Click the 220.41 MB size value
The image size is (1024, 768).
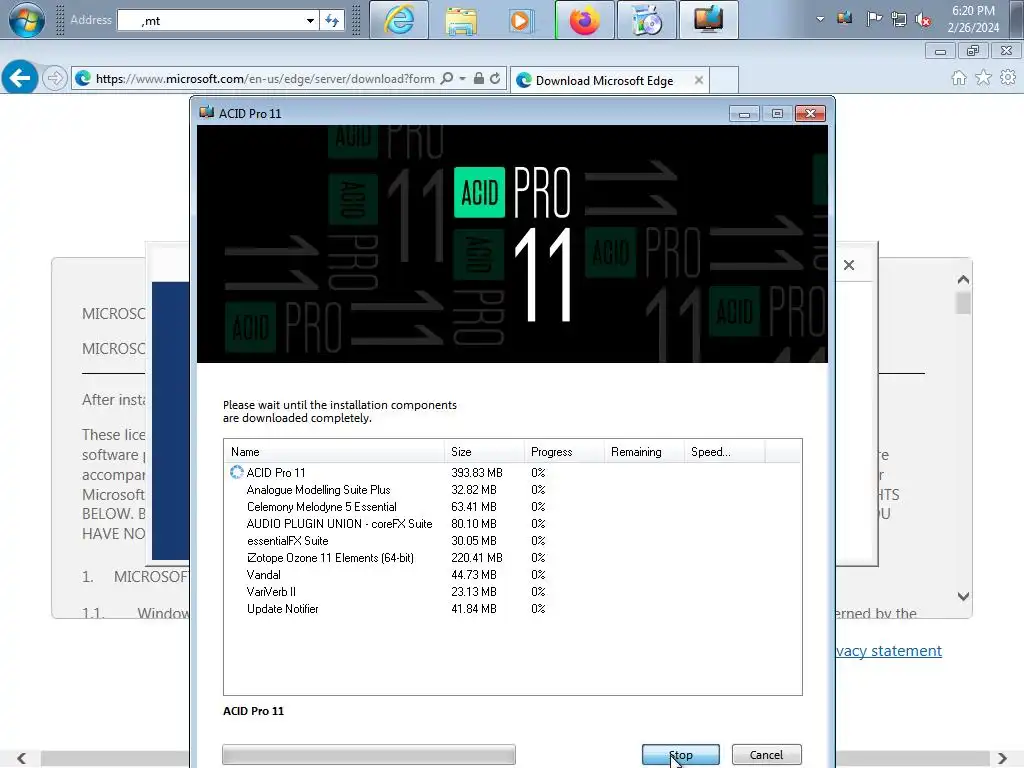(477, 557)
